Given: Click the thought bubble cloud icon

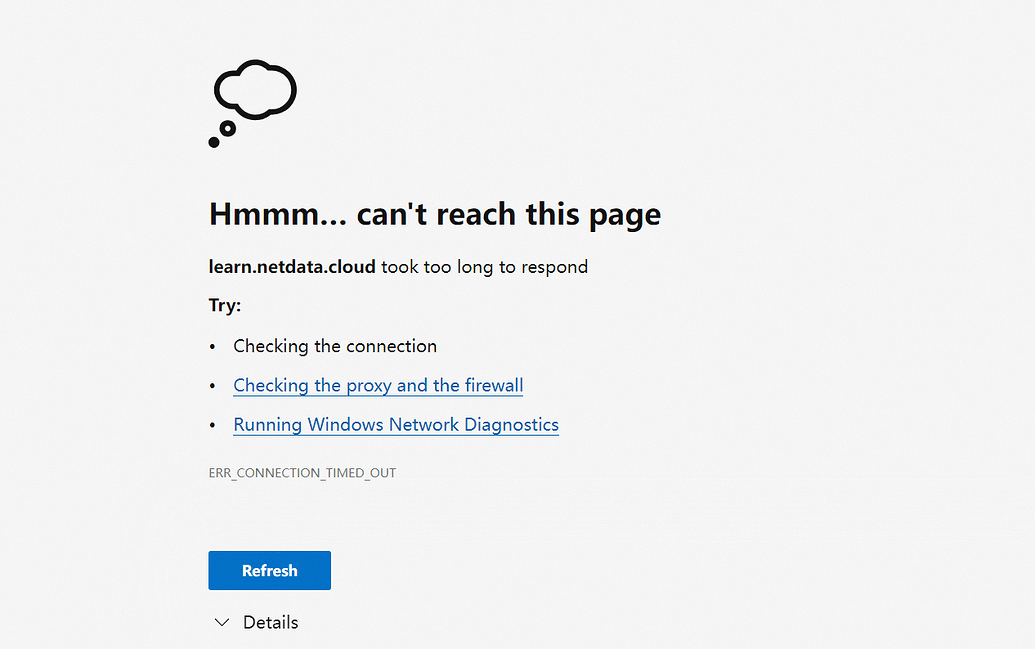Looking at the screenshot, I should 255,90.
